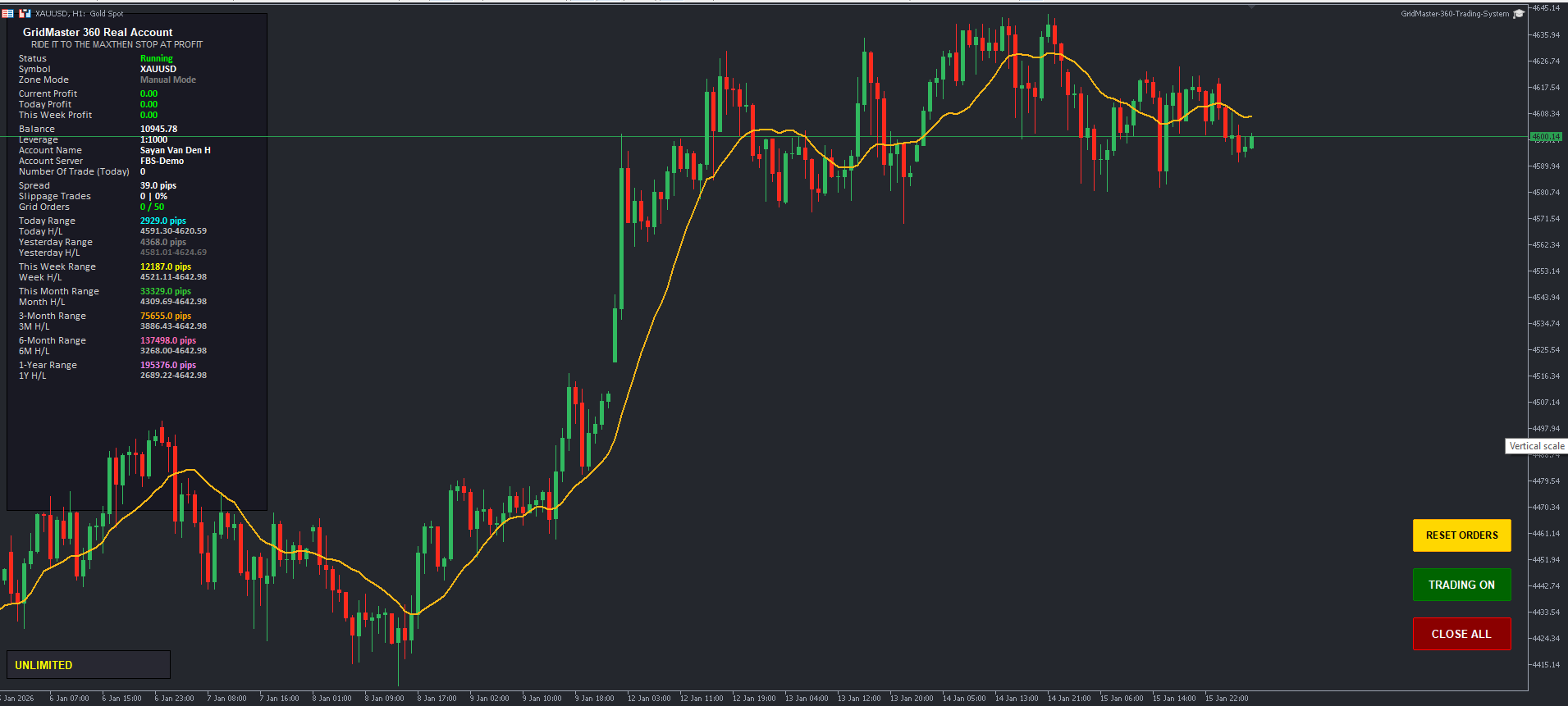Click the UNLIMITED label box

[89, 665]
